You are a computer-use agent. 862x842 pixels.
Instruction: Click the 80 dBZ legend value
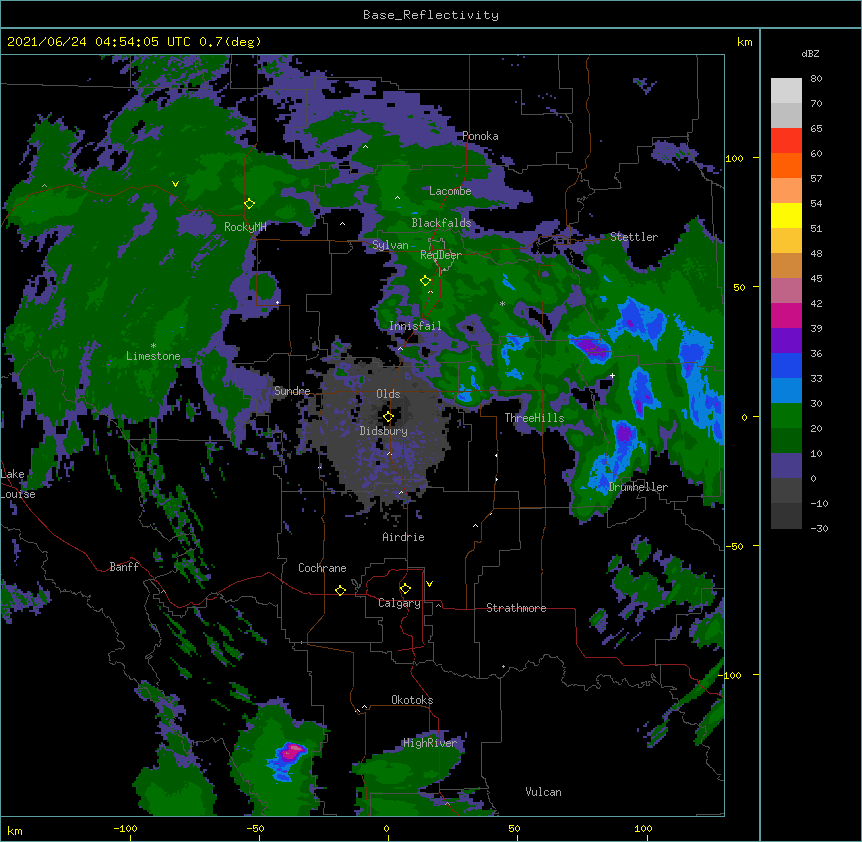816,79
